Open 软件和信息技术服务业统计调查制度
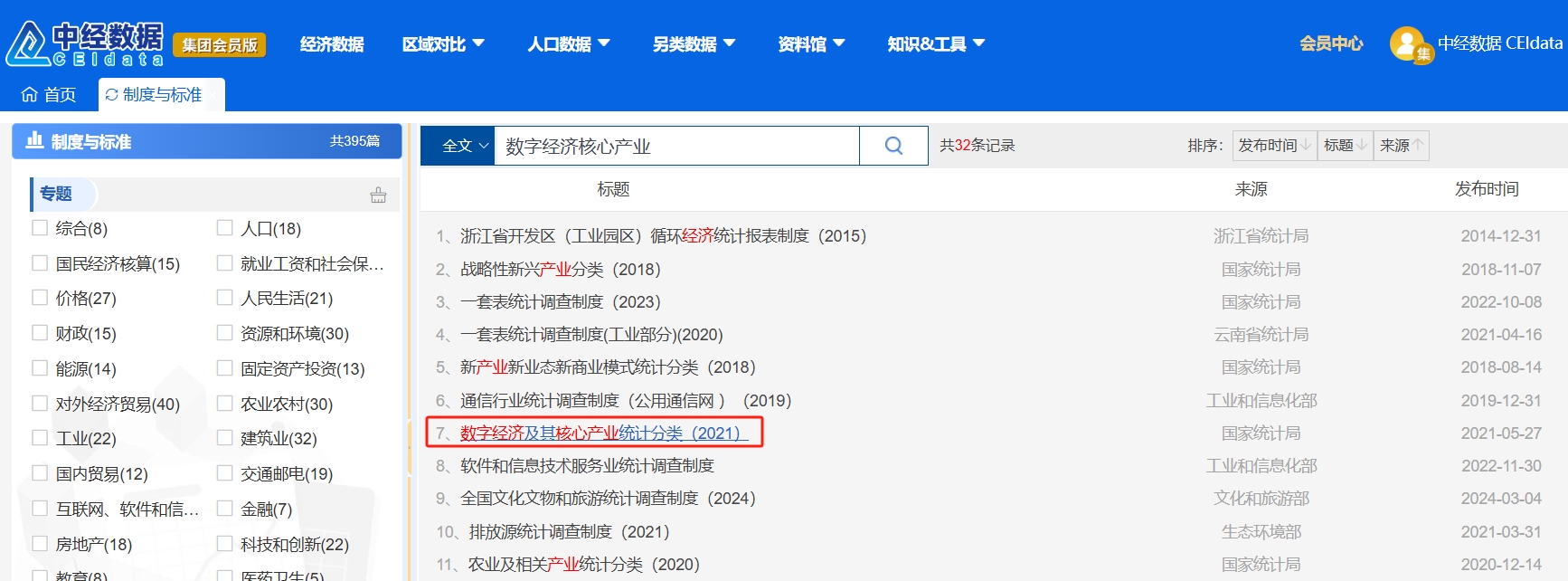 pos(587,465)
